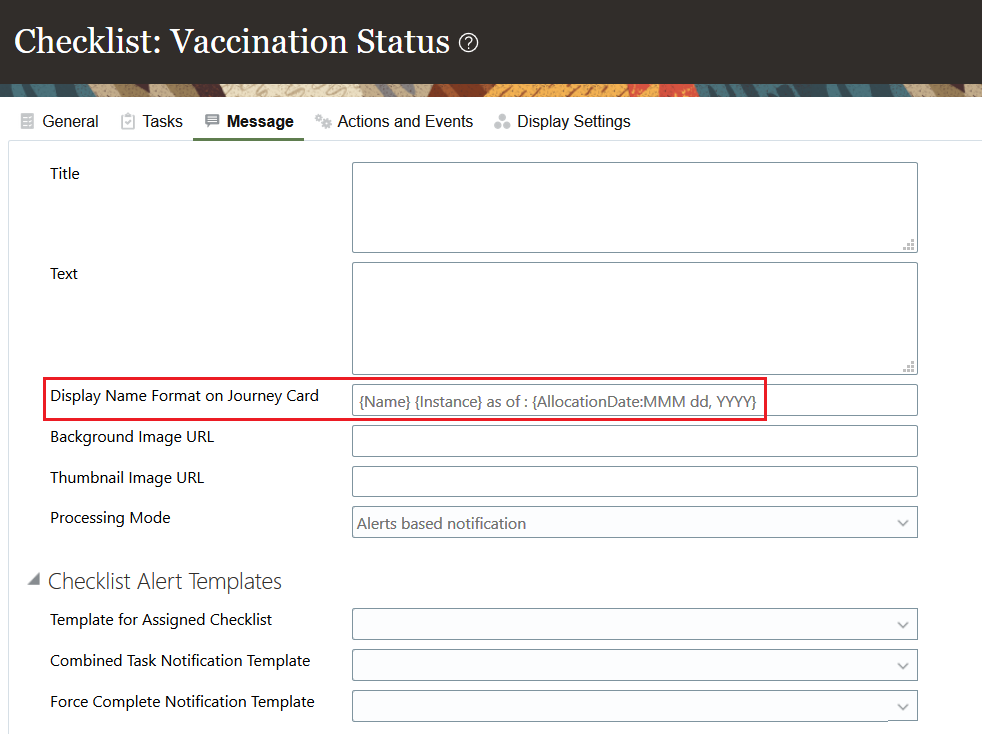Click the Background Image URL field
Viewport: 982px width, 734px height.
pyautogui.click(x=634, y=441)
